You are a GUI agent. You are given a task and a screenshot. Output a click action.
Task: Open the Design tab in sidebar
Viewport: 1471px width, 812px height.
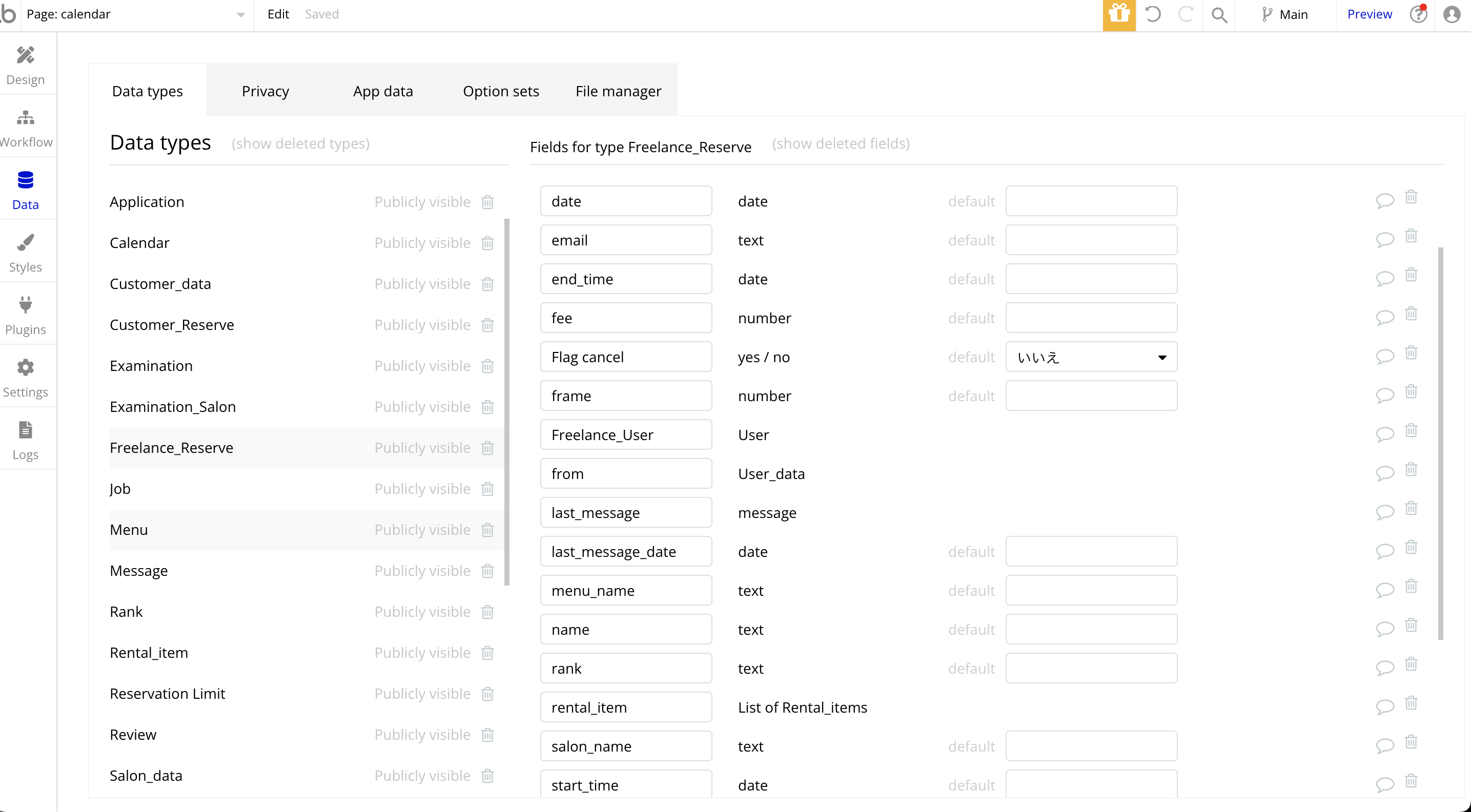[25, 65]
